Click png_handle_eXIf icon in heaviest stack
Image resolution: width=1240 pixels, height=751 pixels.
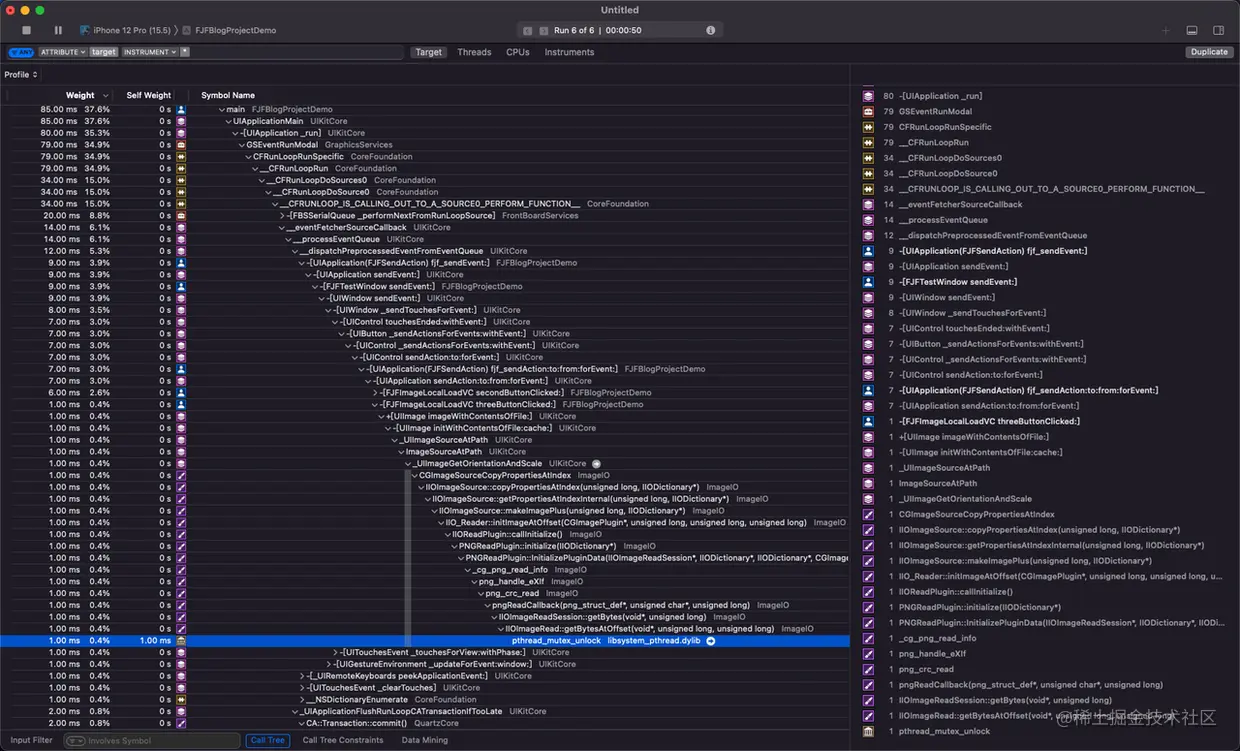[868, 653]
